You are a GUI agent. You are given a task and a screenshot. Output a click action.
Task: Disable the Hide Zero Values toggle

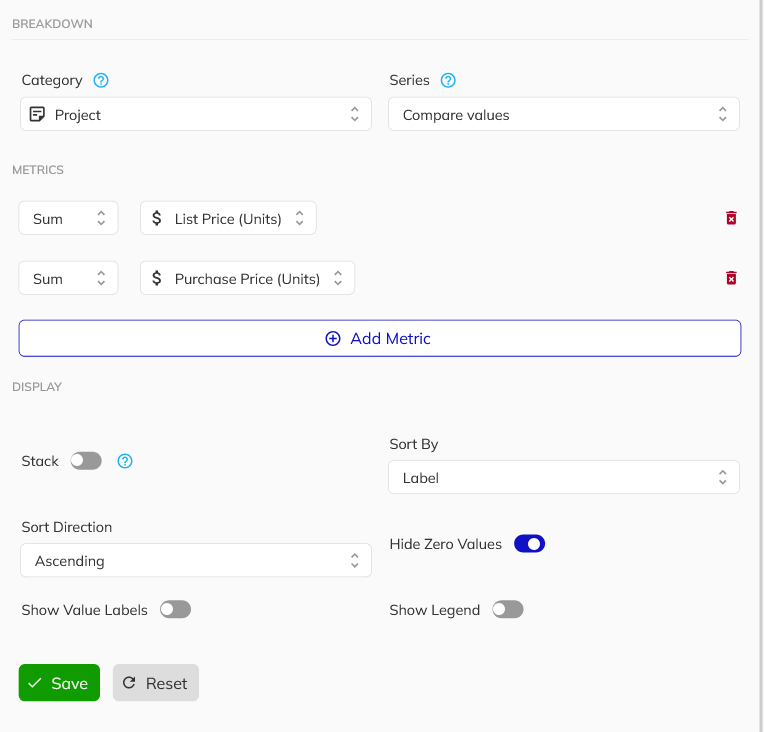(529, 543)
